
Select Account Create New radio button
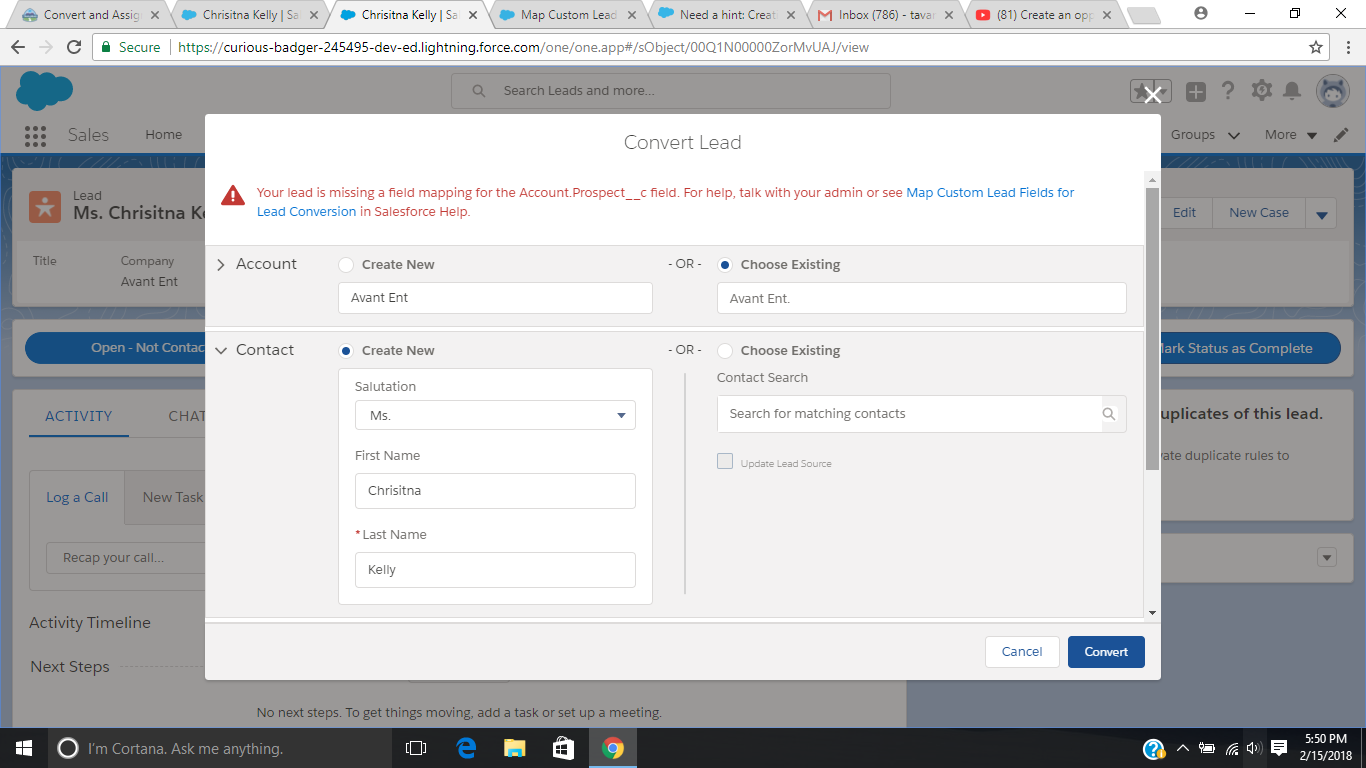click(x=346, y=265)
